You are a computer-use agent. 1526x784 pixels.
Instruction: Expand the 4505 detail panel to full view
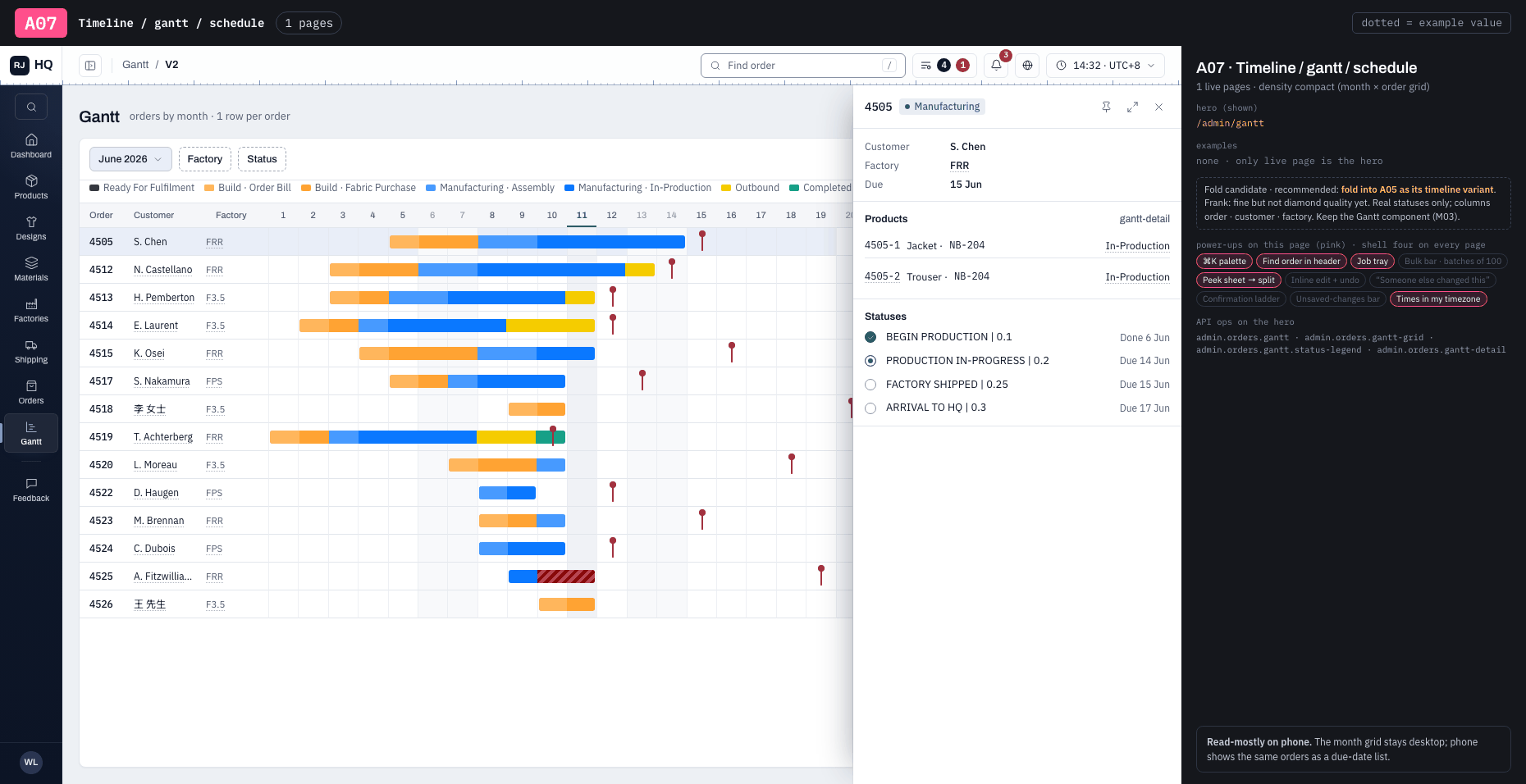1132,107
